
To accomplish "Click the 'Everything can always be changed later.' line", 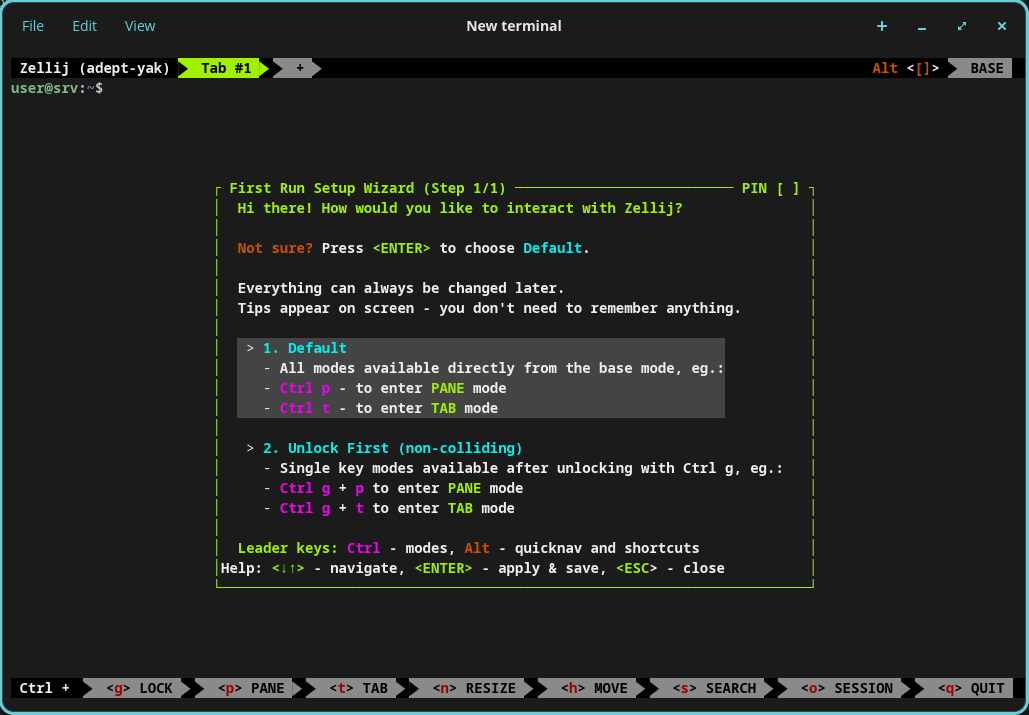I will (x=401, y=289).
